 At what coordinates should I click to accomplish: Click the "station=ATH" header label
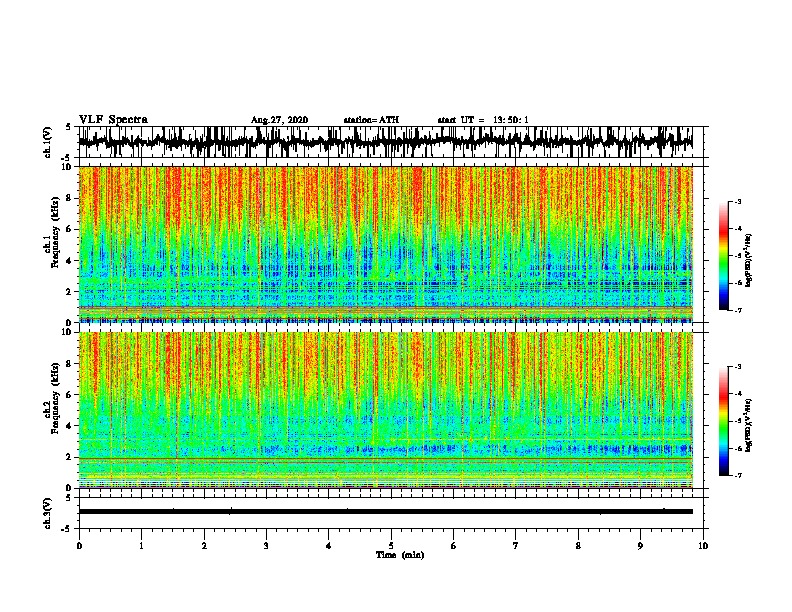tap(371, 120)
